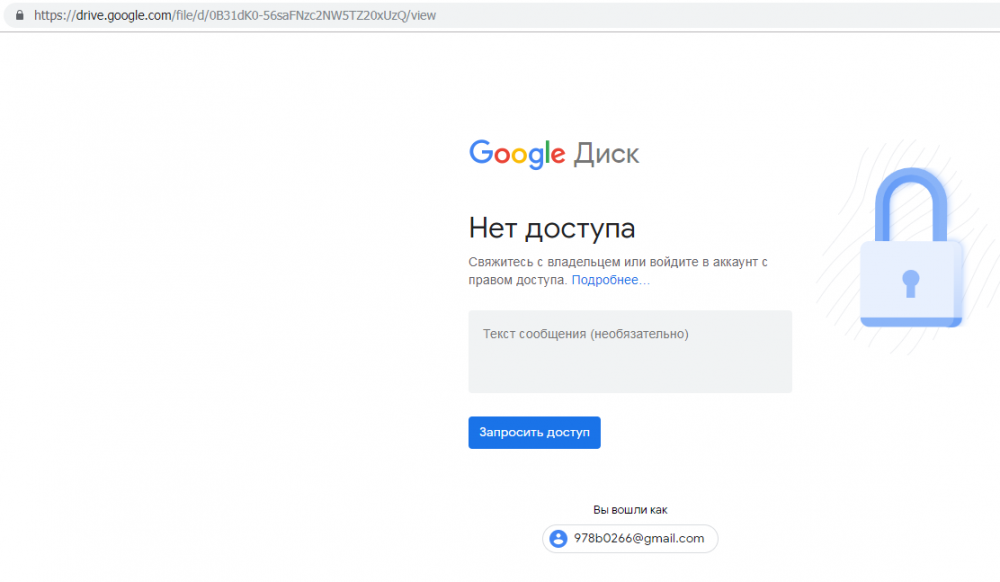Screen dimensions: 1000x582
Task: Select the Google Drive URL in address bar
Action: [x=235, y=15]
